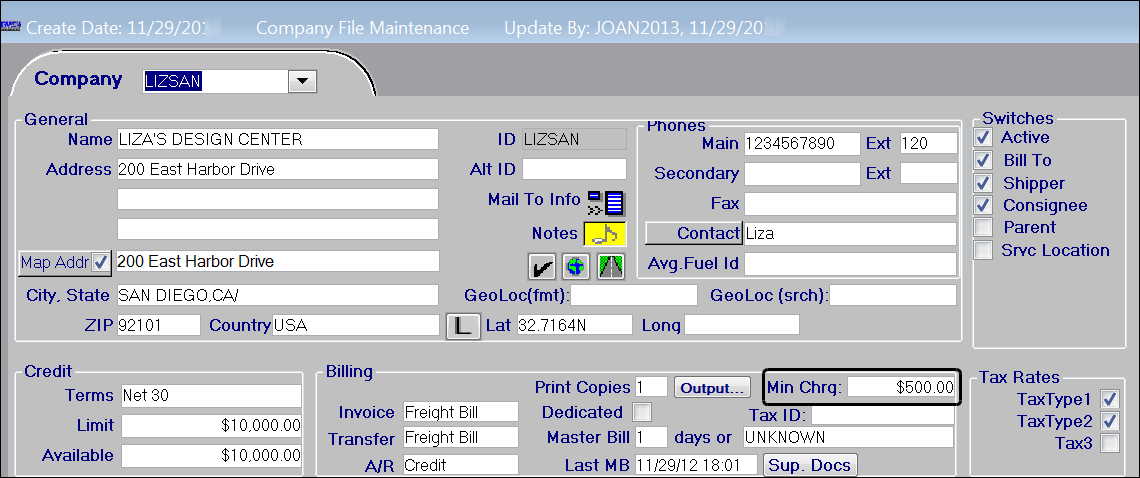Click the Alt ID field

[574, 169]
